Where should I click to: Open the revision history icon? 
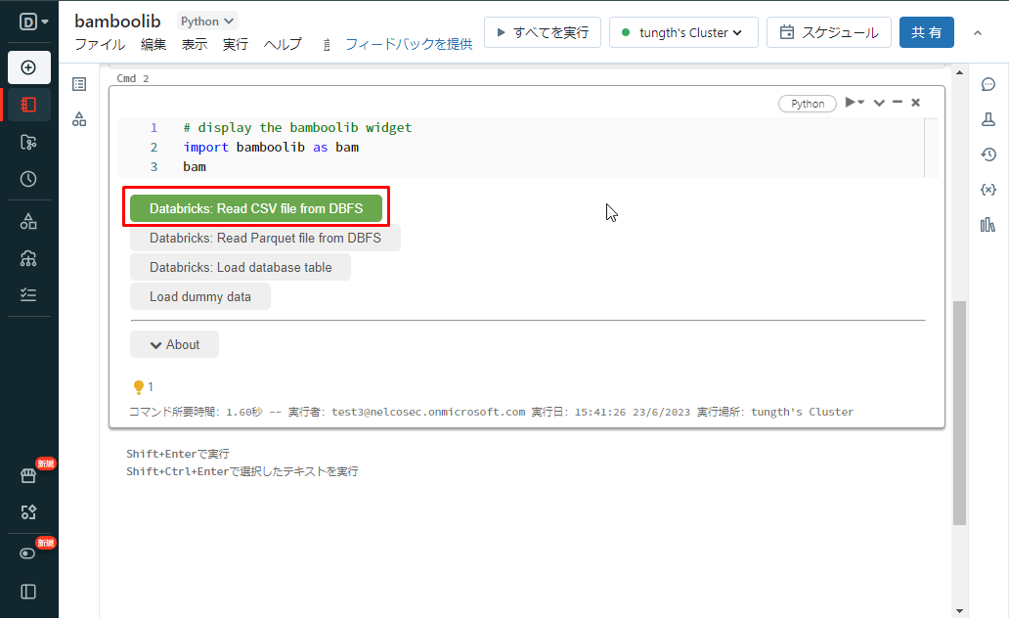(x=988, y=154)
